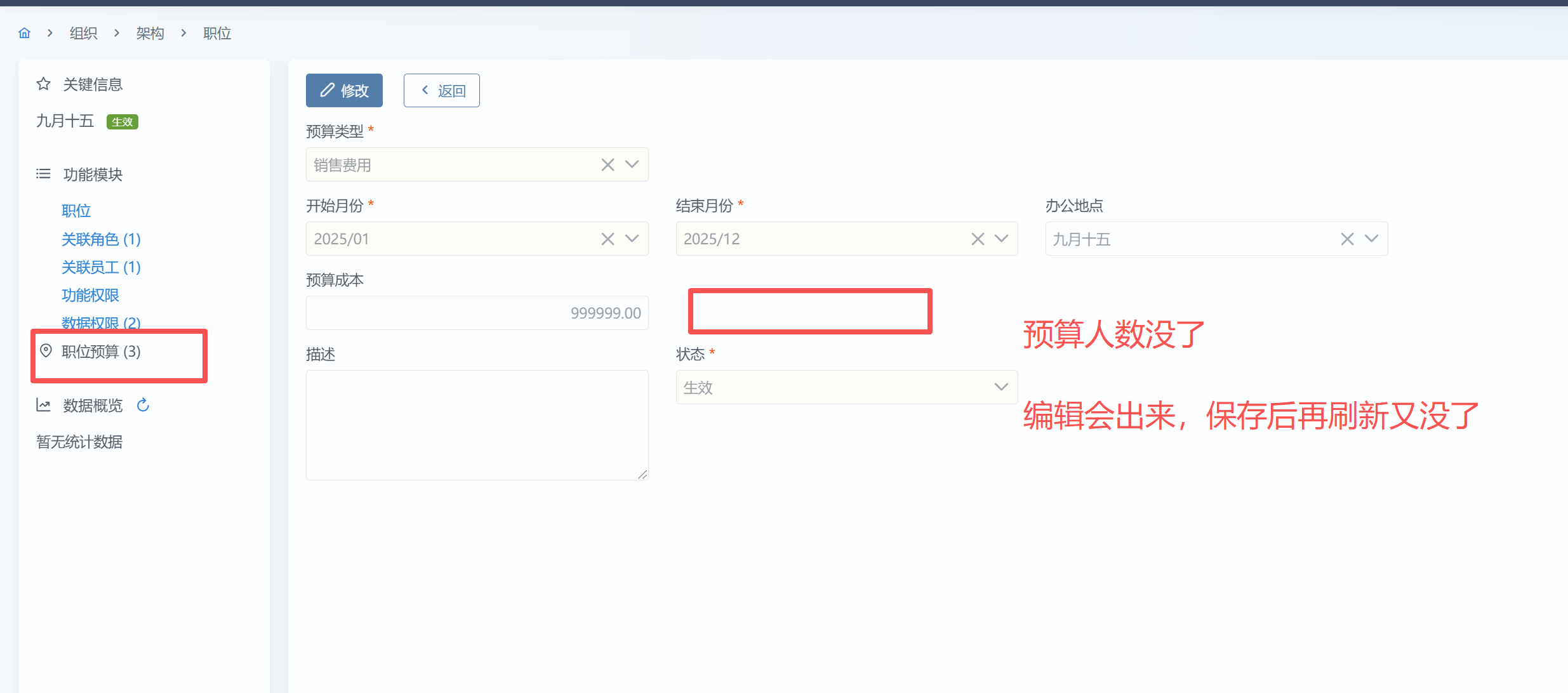Image resolution: width=1568 pixels, height=693 pixels.
Task: Expand the 办公地点 dropdown arrow
Action: pyautogui.click(x=1371, y=239)
